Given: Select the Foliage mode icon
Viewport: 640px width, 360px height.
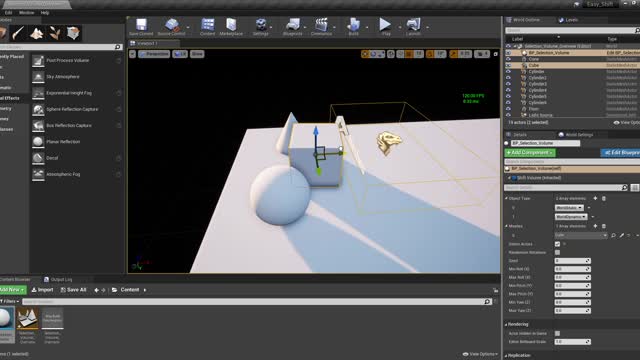Looking at the screenshot, I should click(55, 33).
